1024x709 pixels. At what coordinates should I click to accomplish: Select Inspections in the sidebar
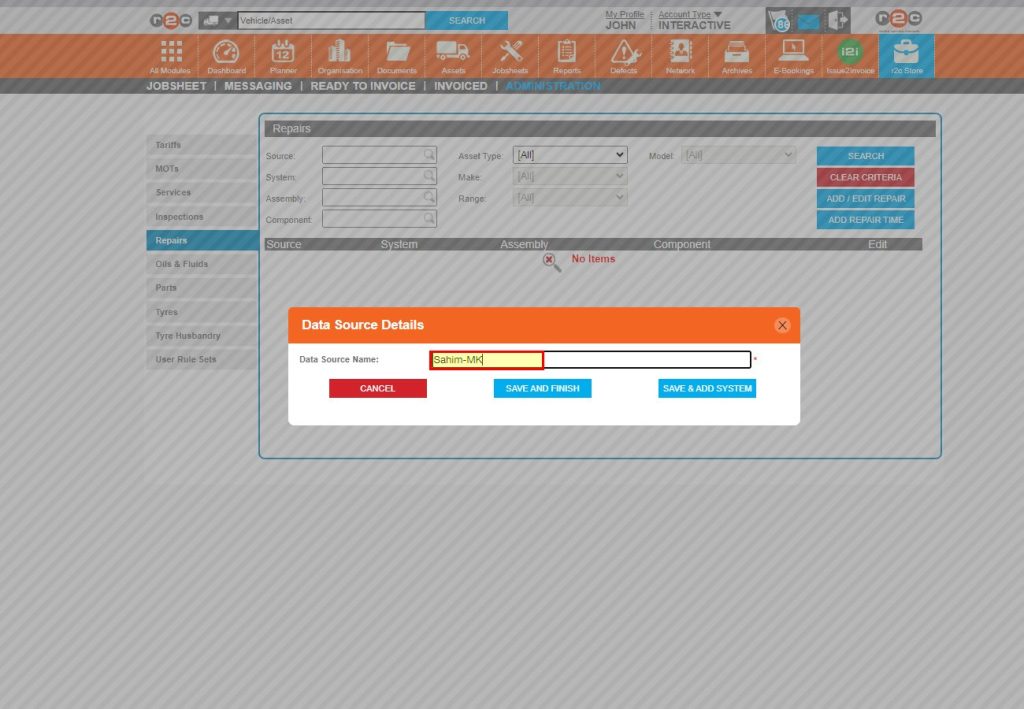(x=202, y=217)
